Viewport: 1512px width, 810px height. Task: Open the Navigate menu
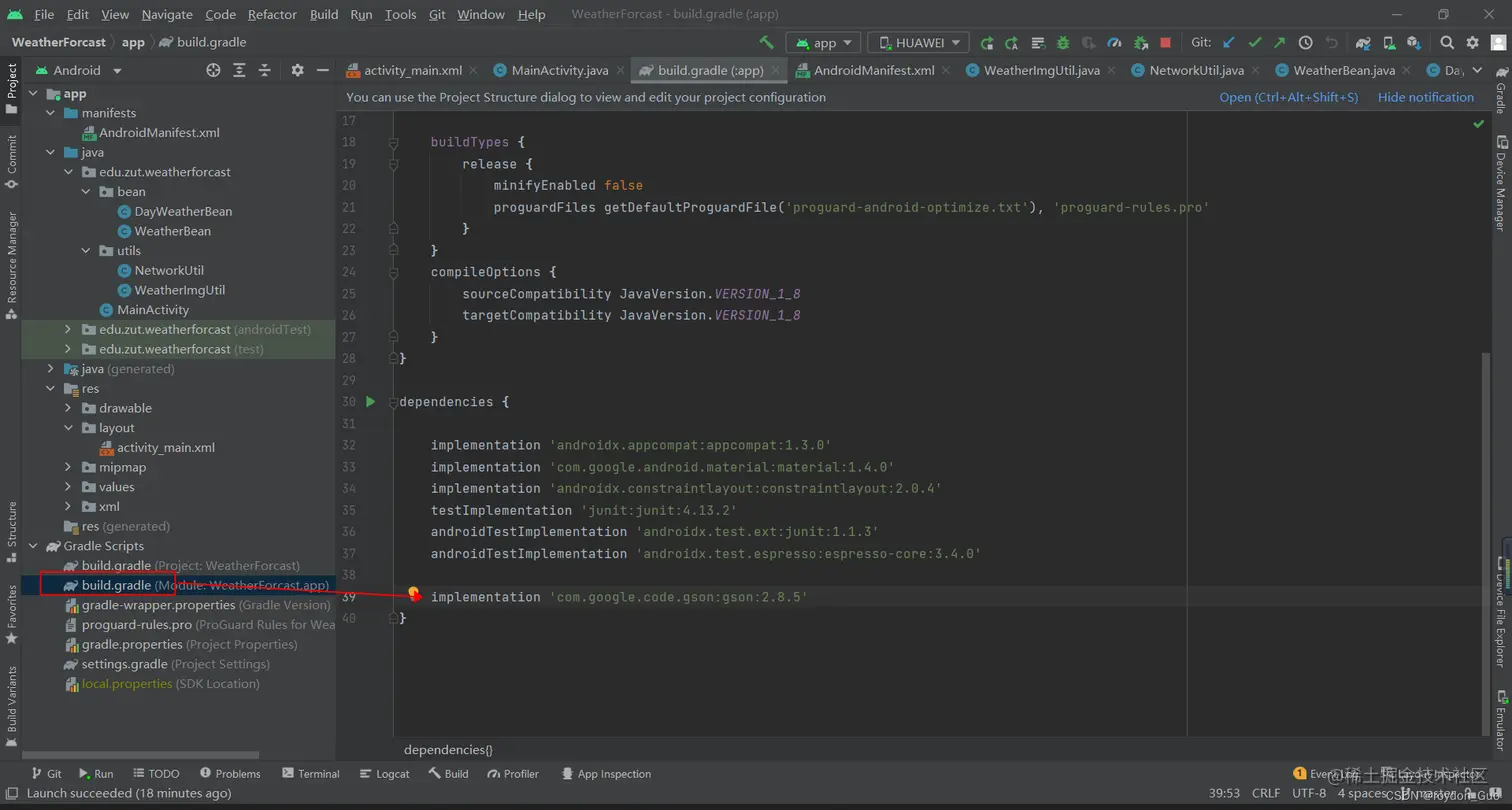[167, 14]
